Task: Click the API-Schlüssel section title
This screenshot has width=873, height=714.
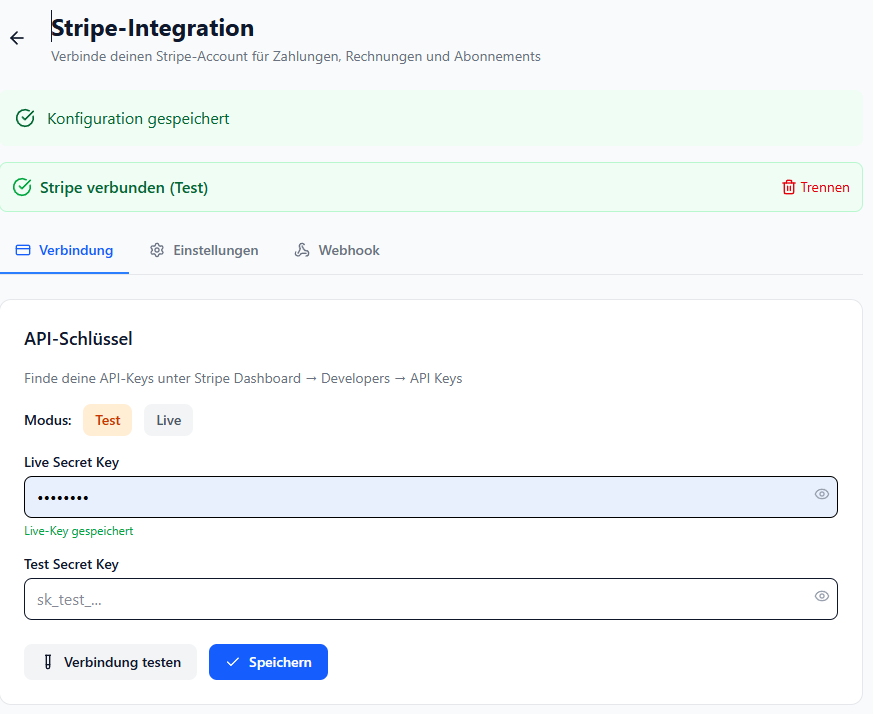Action: (x=79, y=339)
